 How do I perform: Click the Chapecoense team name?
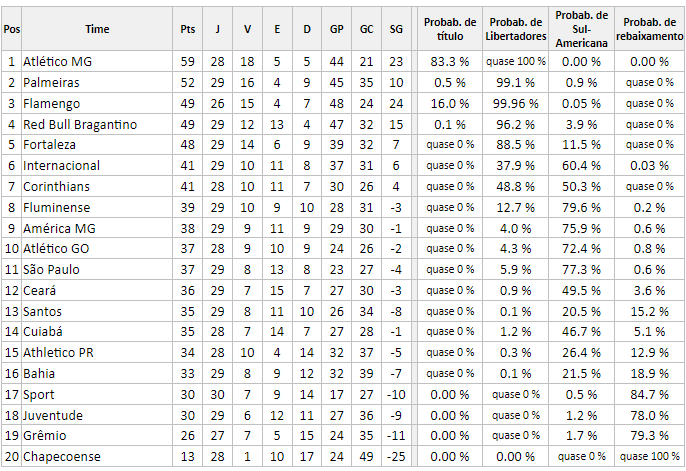[x=62, y=457]
